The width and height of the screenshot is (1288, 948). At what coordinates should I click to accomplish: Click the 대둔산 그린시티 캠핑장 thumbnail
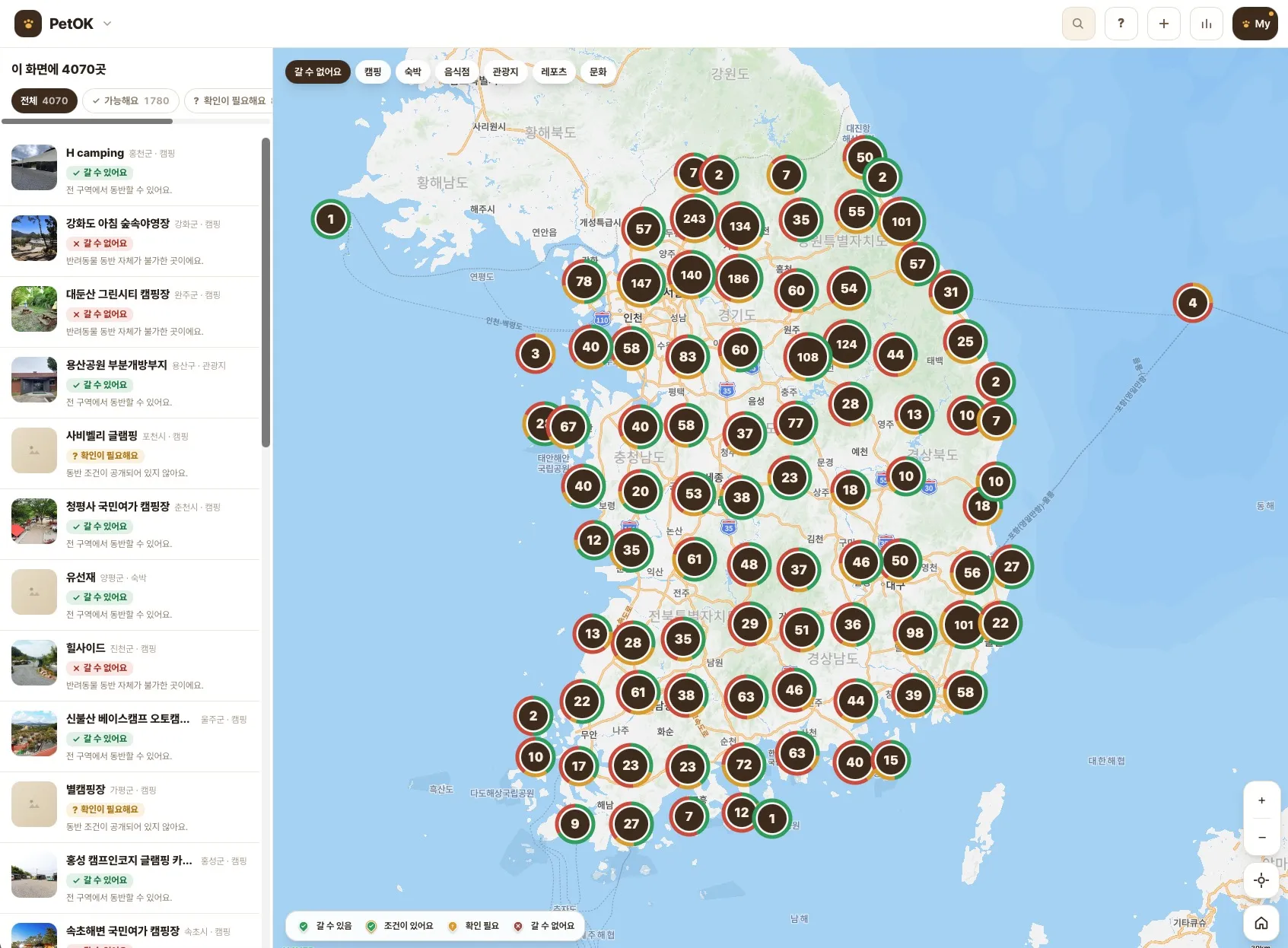(34, 309)
